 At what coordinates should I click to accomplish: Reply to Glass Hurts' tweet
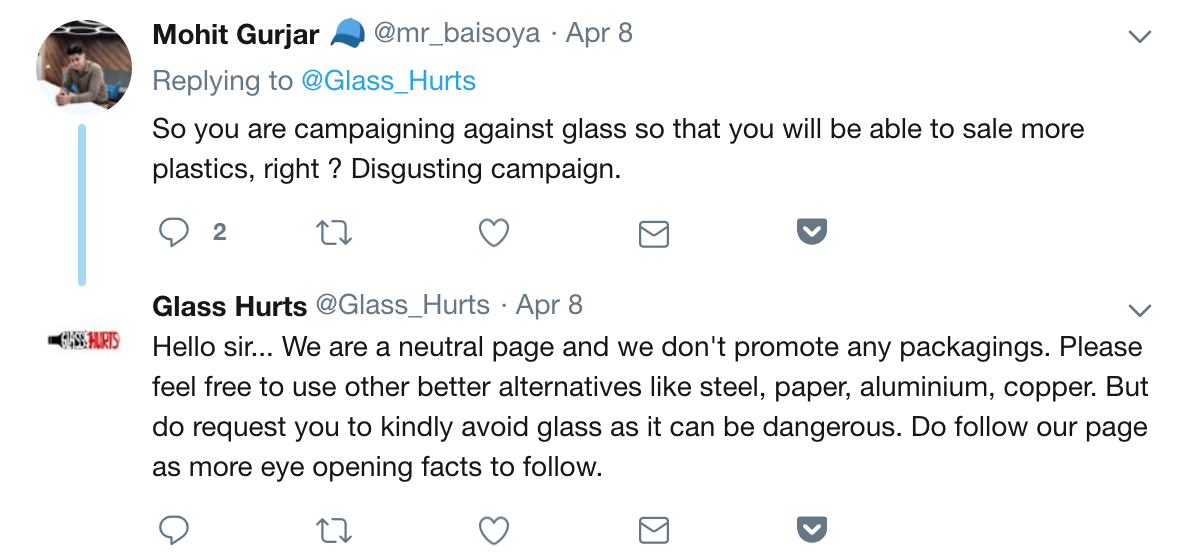pyautogui.click(x=175, y=529)
